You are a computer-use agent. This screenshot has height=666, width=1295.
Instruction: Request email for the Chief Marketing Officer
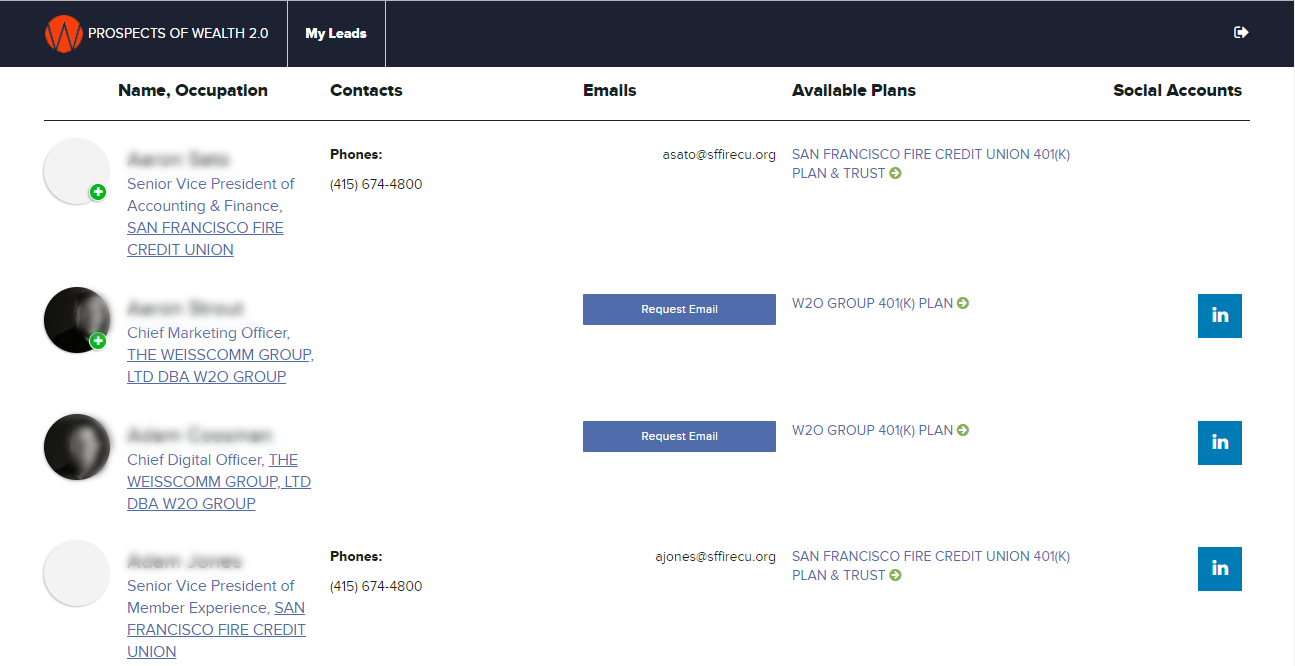click(x=679, y=309)
